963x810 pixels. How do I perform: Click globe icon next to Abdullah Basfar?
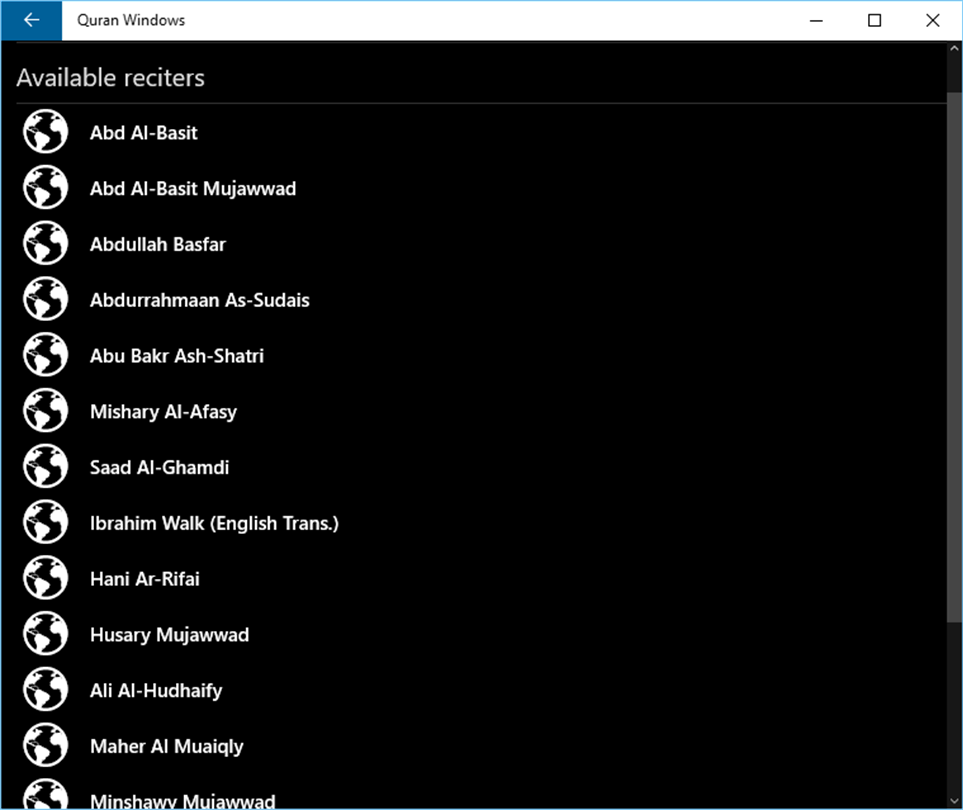(x=45, y=243)
